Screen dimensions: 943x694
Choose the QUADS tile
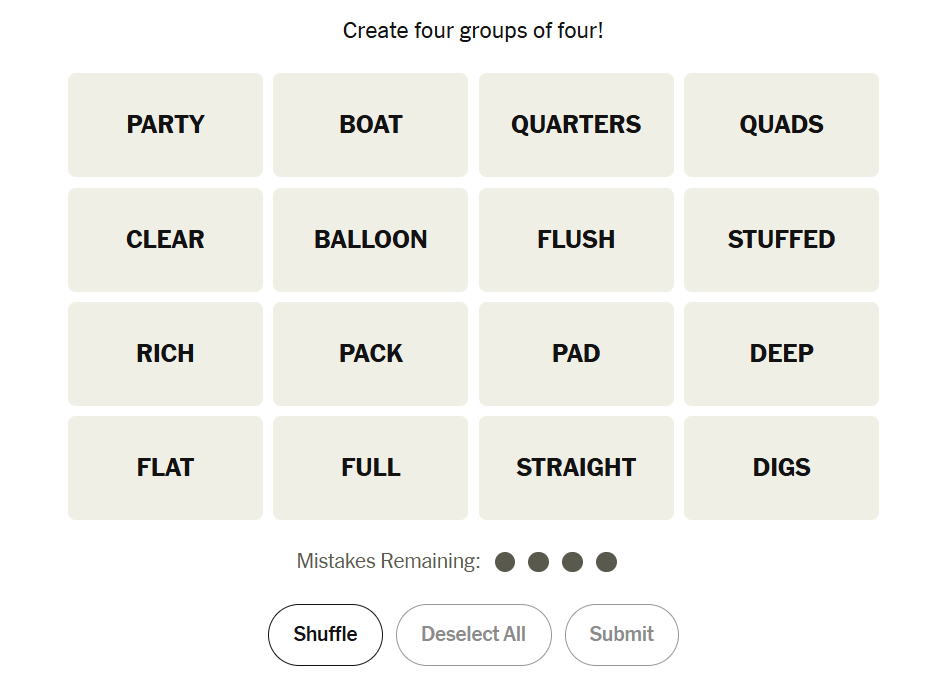point(781,125)
